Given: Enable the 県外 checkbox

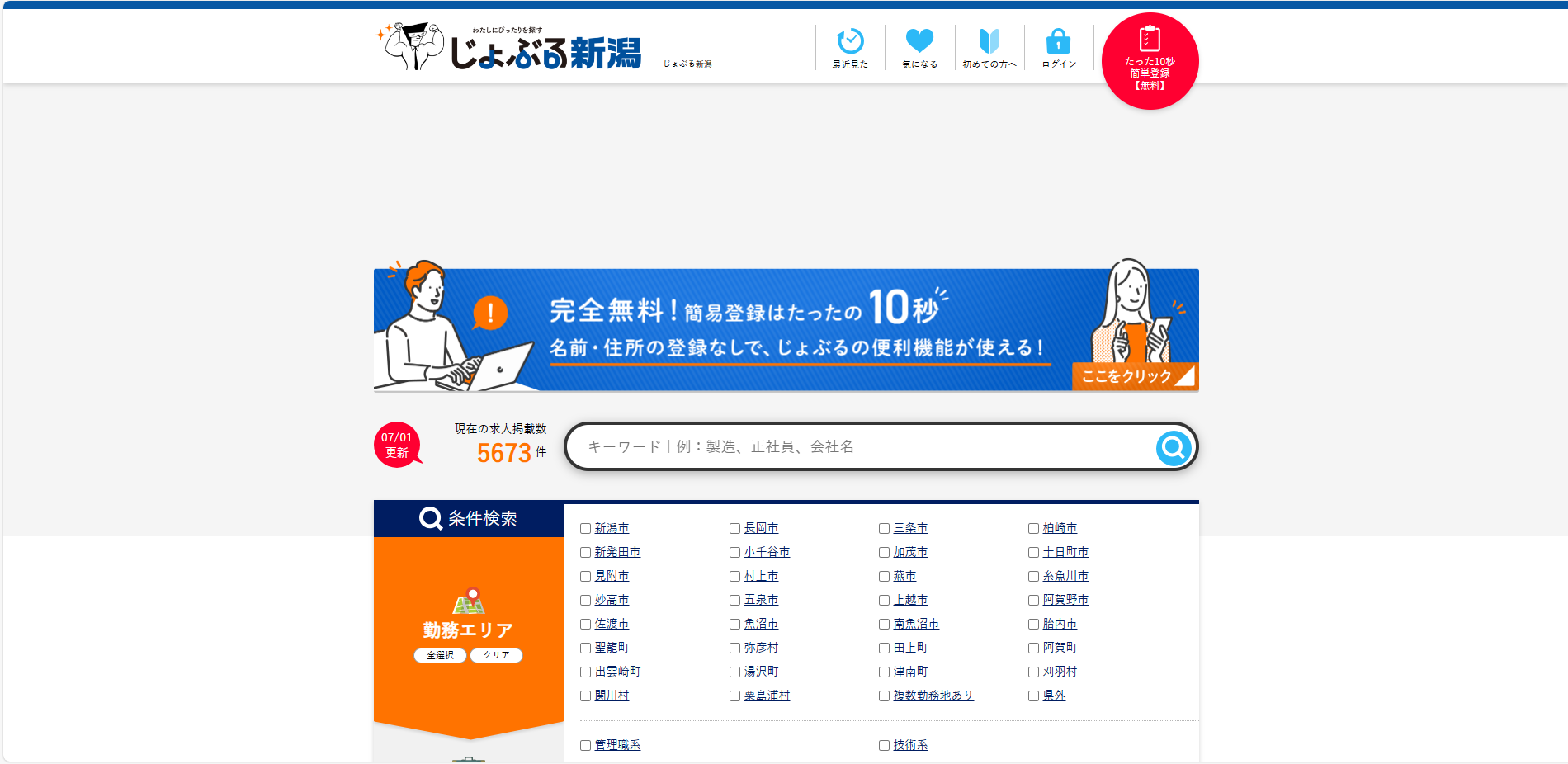Looking at the screenshot, I should [x=1033, y=696].
